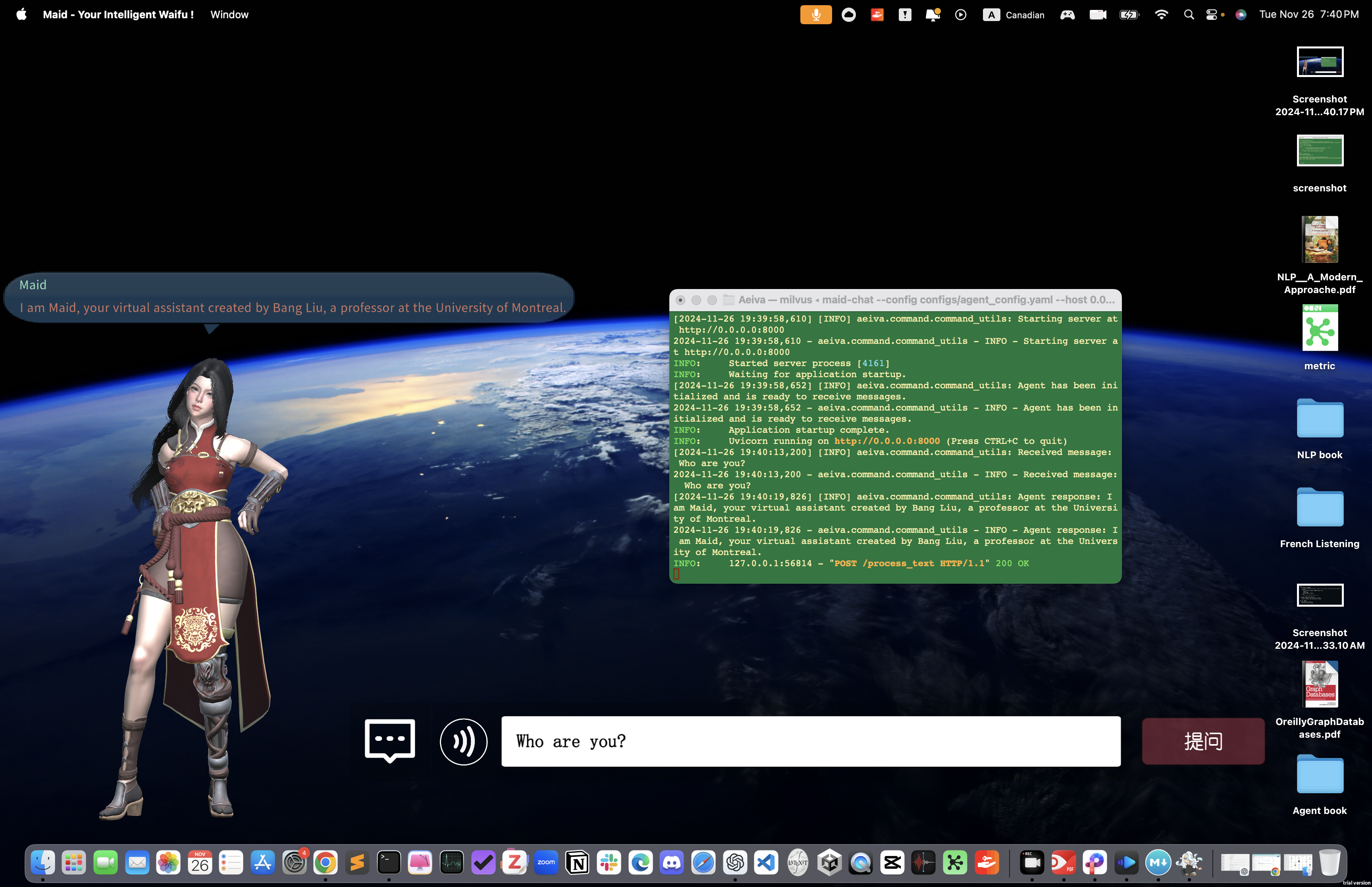Open Unity Hub from the Dock

click(829, 862)
